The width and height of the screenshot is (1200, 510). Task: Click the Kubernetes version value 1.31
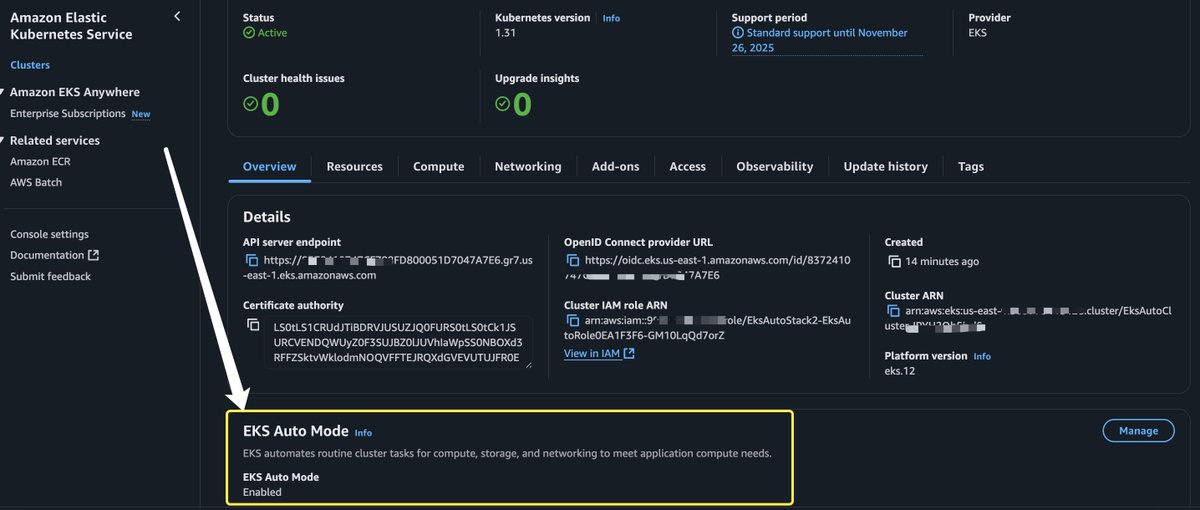pos(505,33)
